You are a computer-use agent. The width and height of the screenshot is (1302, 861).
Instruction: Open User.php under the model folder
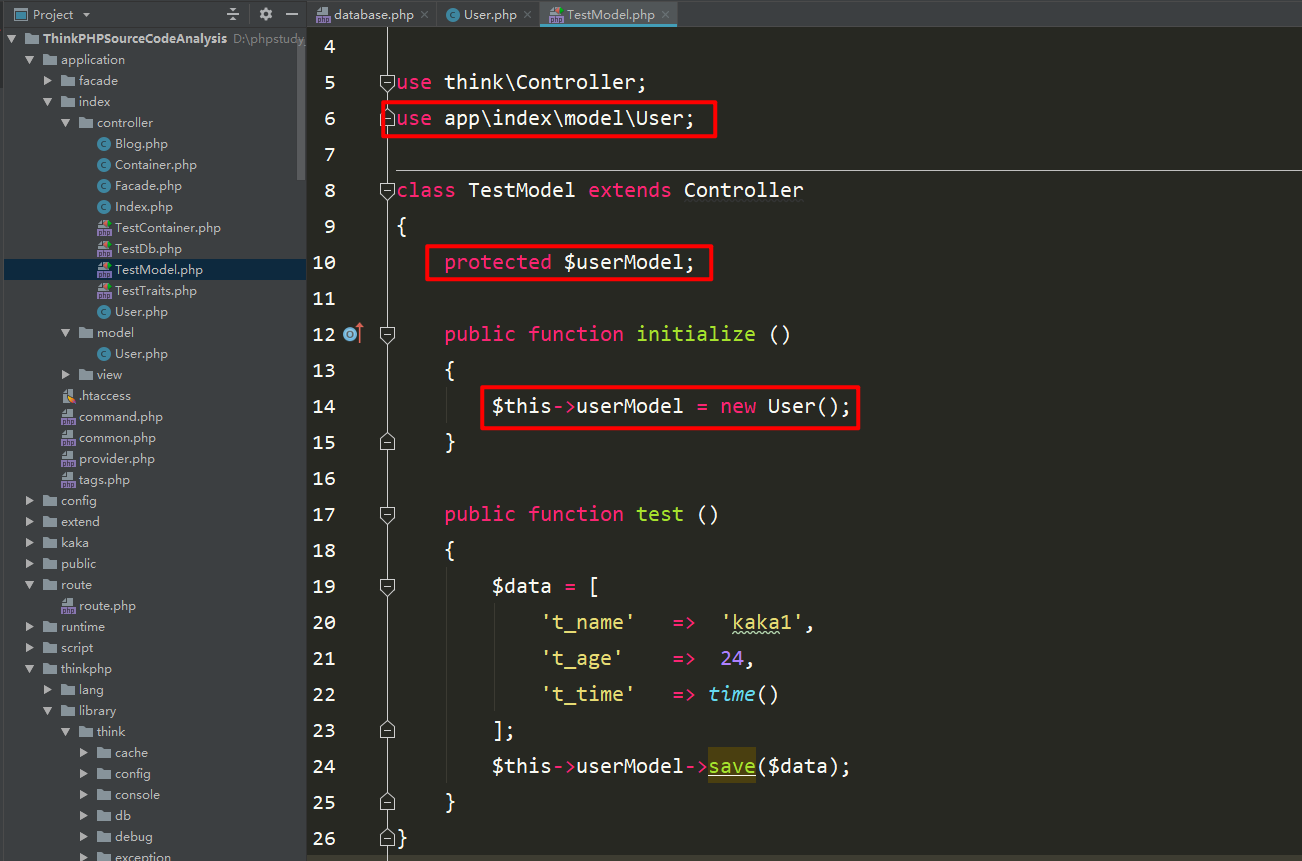(x=141, y=354)
